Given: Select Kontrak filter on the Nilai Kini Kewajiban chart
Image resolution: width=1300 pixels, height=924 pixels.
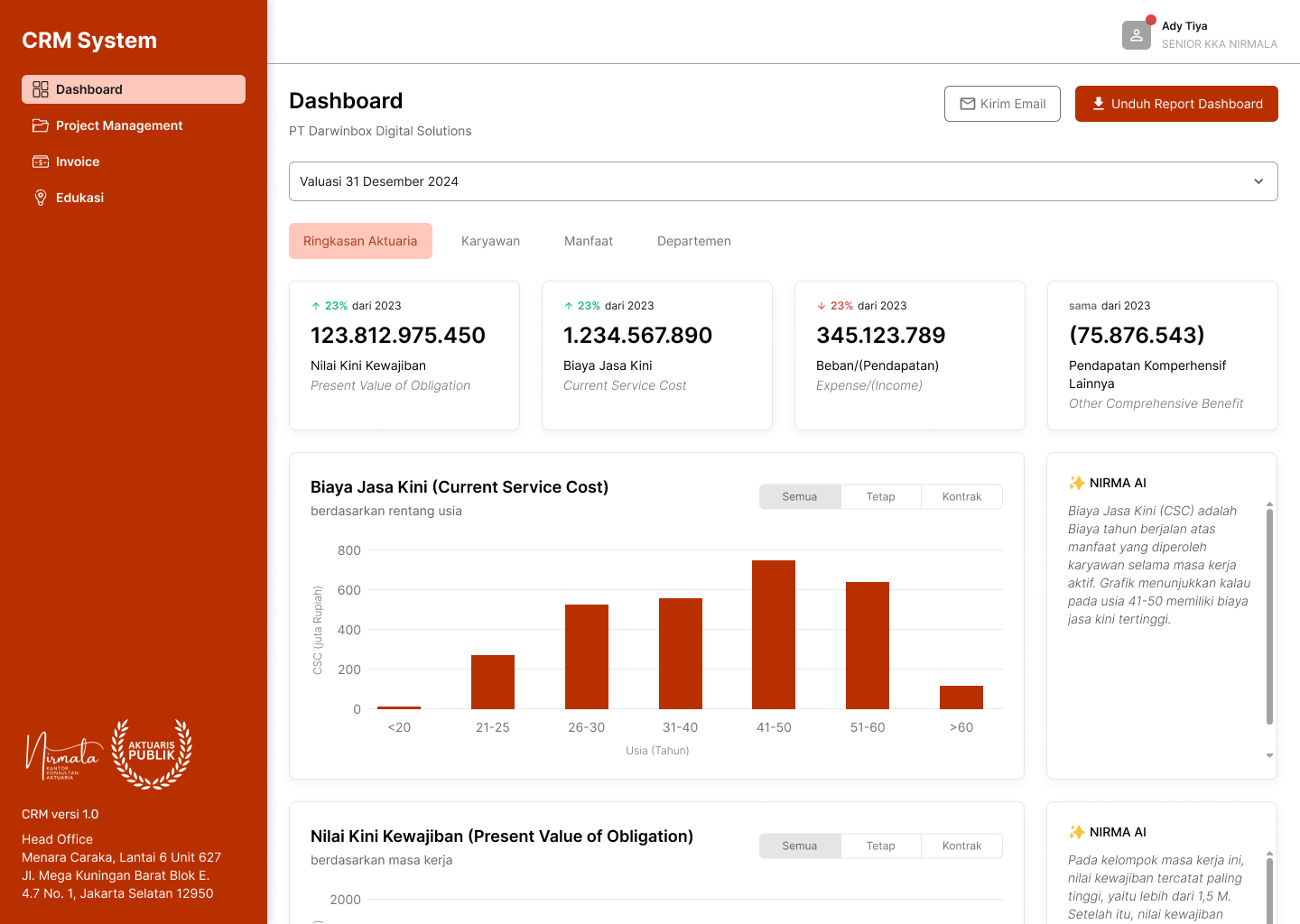Looking at the screenshot, I should pyautogui.click(x=961, y=845).
